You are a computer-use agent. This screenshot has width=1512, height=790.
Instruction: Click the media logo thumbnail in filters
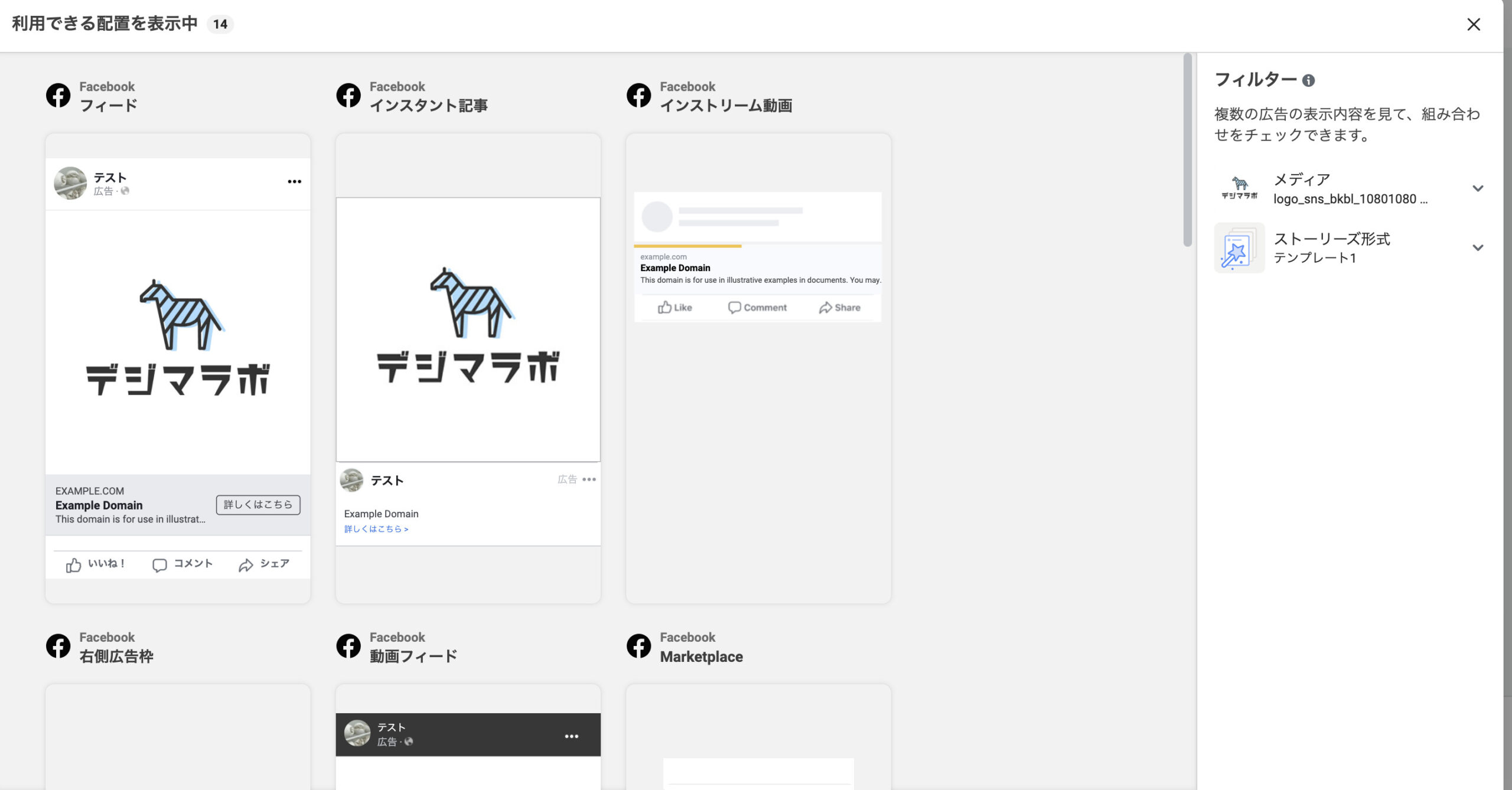point(1239,188)
